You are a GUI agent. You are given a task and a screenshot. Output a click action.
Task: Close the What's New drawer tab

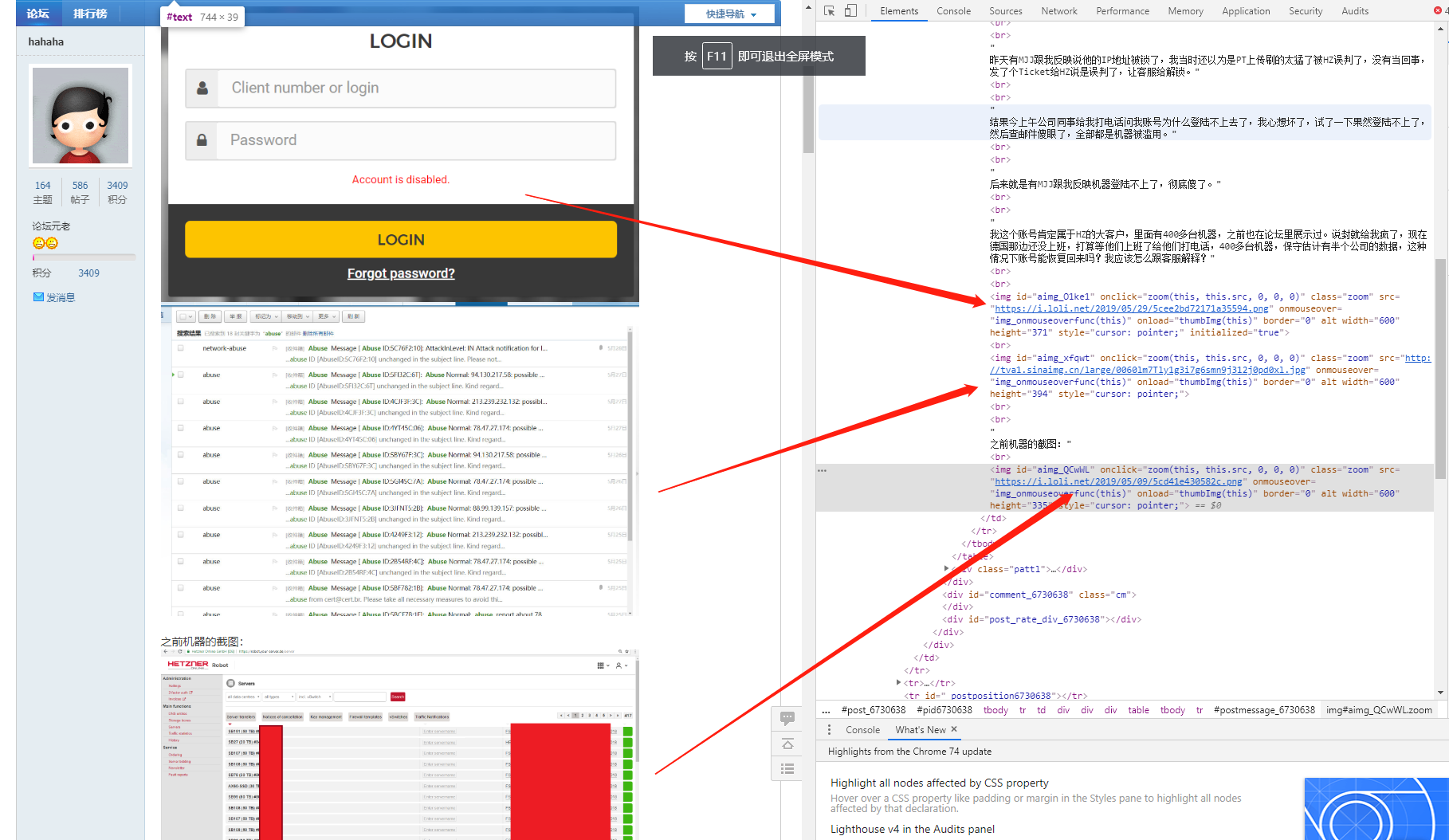click(954, 729)
